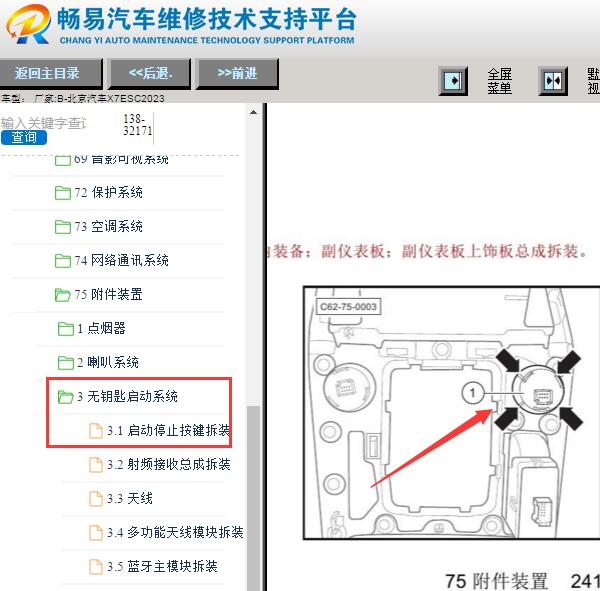Open the 72 保护系统 folder icon
Image resolution: width=600 pixels, height=591 pixels.
pyautogui.click(x=62, y=193)
